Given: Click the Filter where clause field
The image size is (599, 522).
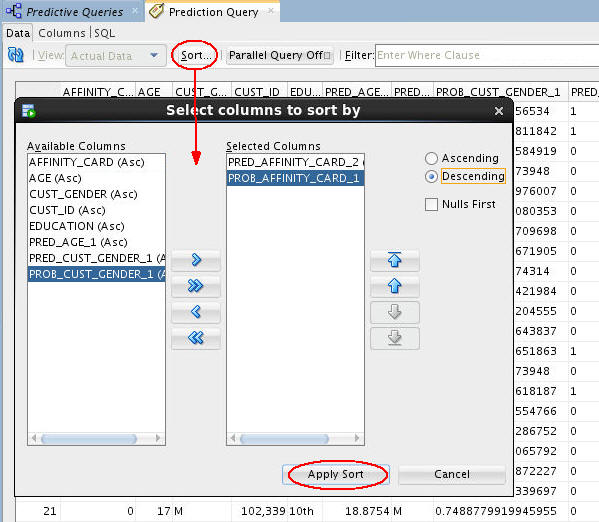Looking at the screenshot, I should point(487,55).
